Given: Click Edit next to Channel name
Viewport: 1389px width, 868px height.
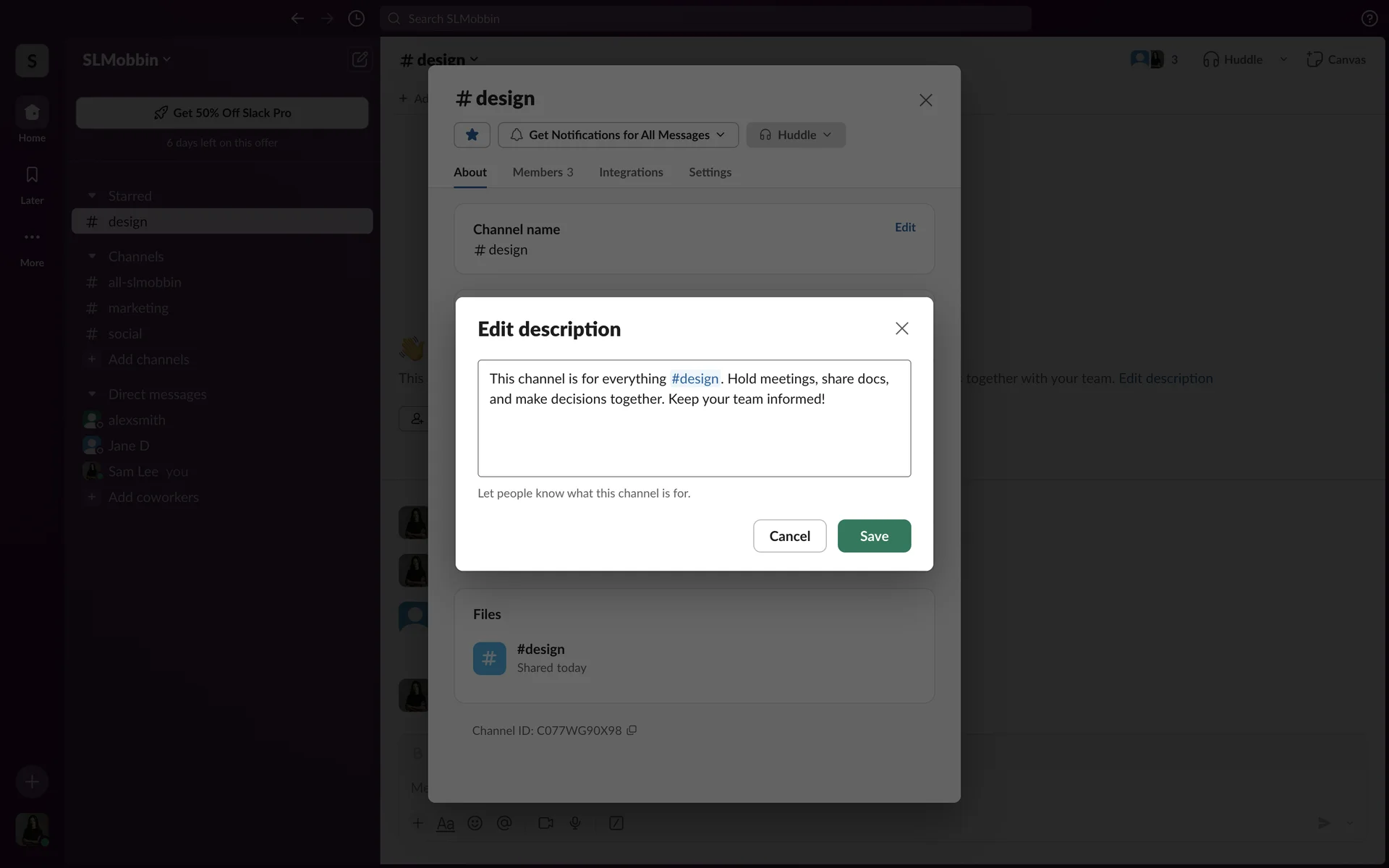Looking at the screenshot, I should pyautogui.click(x=904, y=227).
